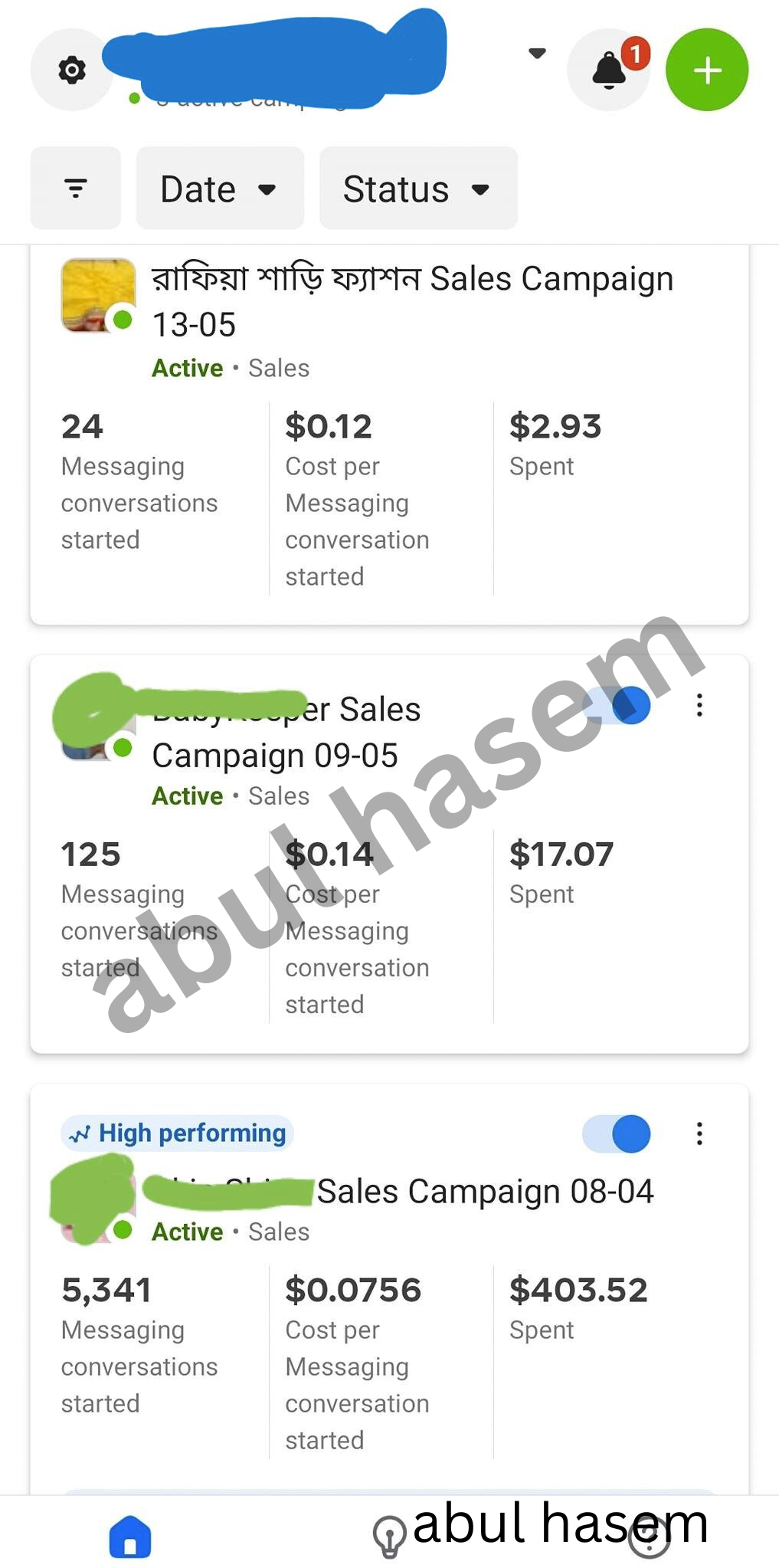View 125 Messaging conversations started metric
The height and width of the screenshot is (1568, 779).
(x=139, y=910)
